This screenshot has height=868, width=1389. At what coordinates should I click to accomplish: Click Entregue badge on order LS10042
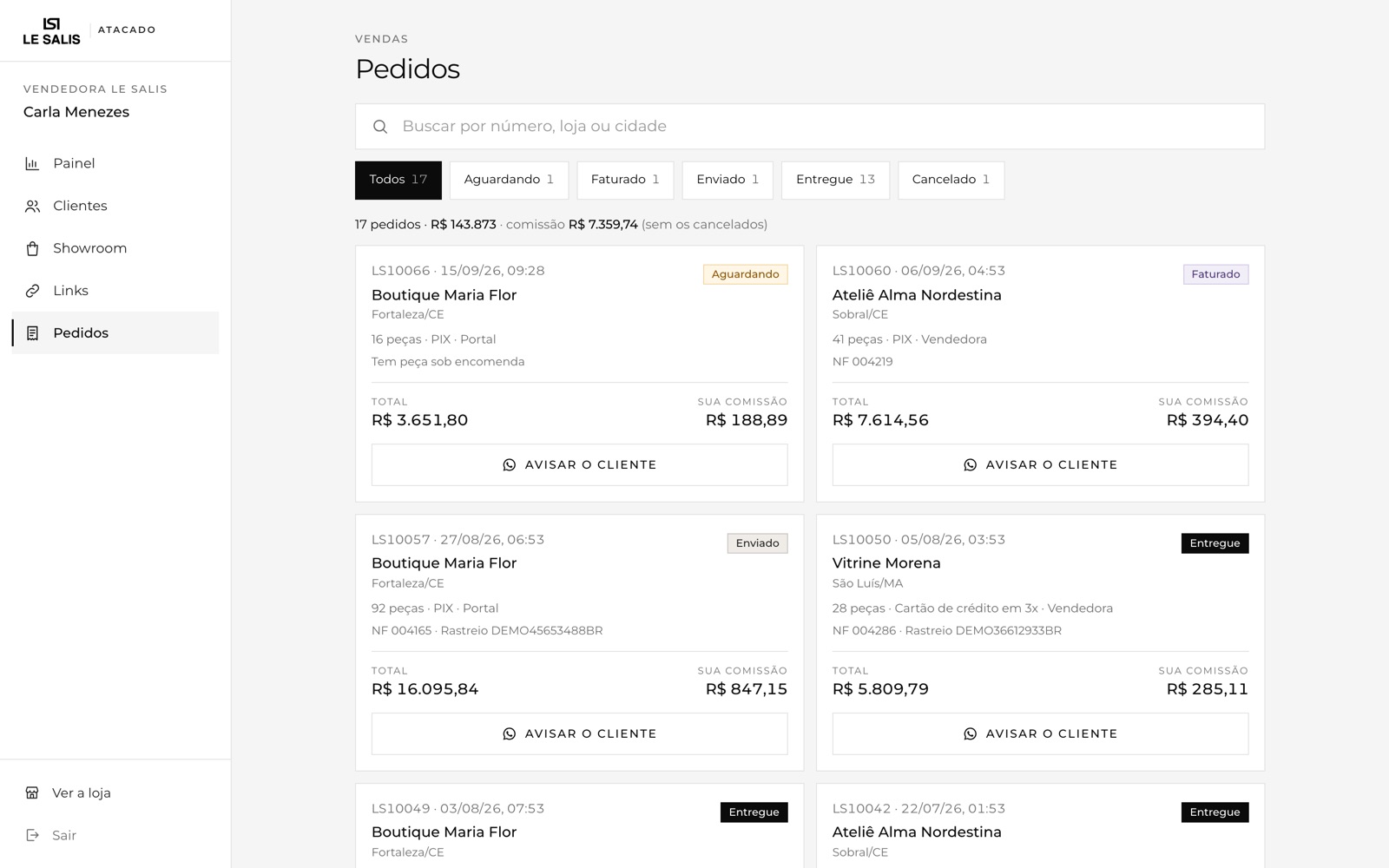point(1215,812)
